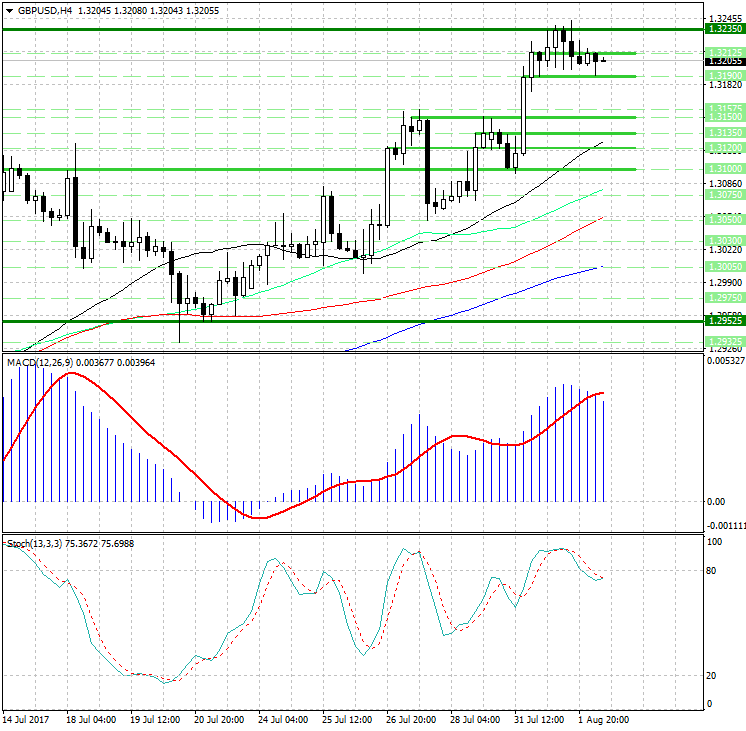Image resolution: width=746 pixels, height=731 pixels.
Task: Click the 0.00 level on MACD scale
Action: tap(715, 501)
